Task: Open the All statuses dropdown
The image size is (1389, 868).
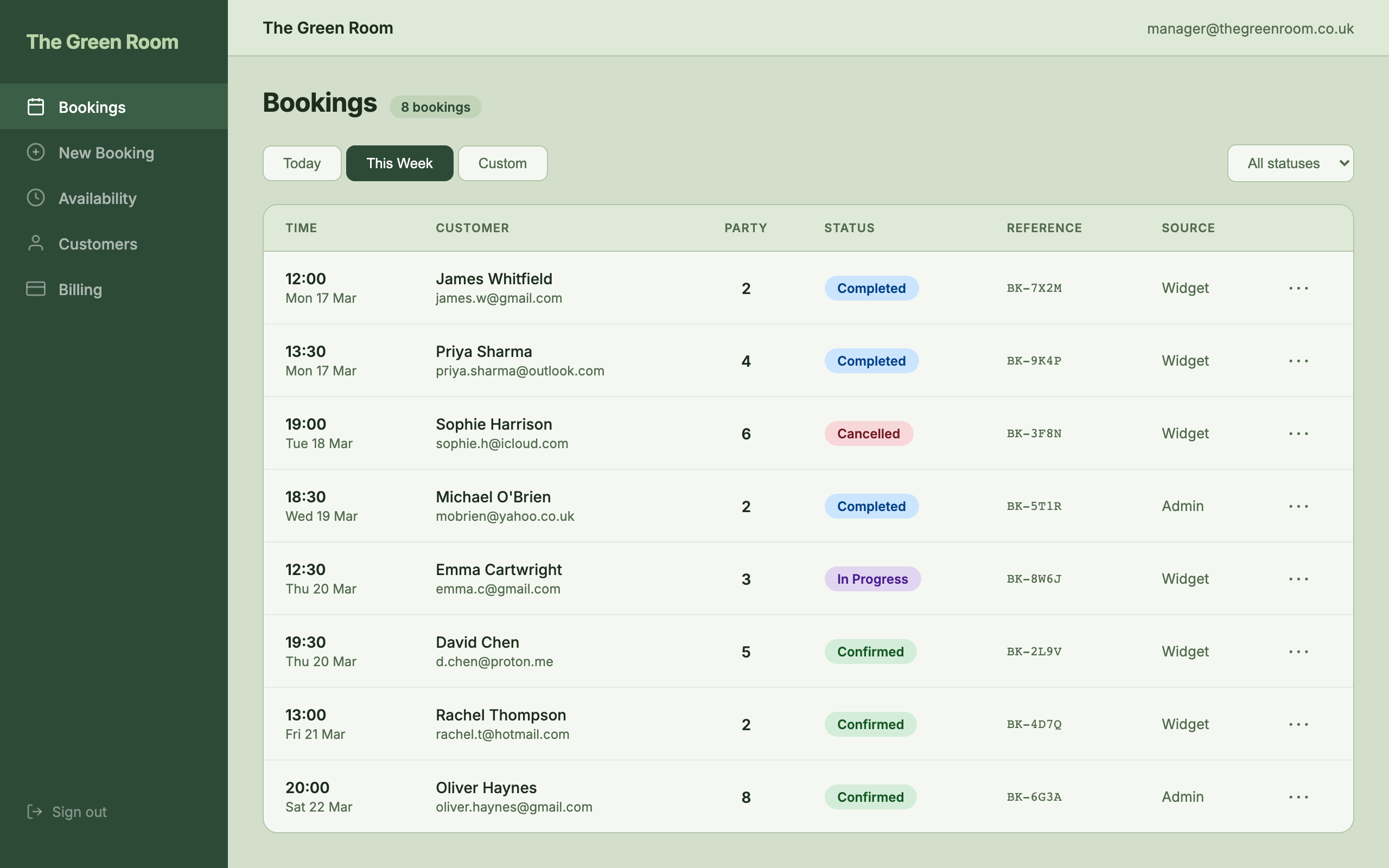Action: 1290,163
